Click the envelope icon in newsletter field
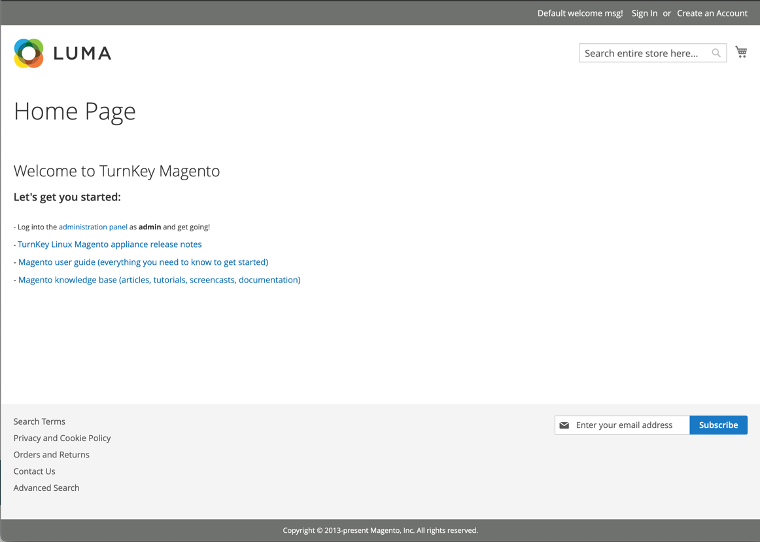This screenshot has width=760, height=542. coord(564,425)
